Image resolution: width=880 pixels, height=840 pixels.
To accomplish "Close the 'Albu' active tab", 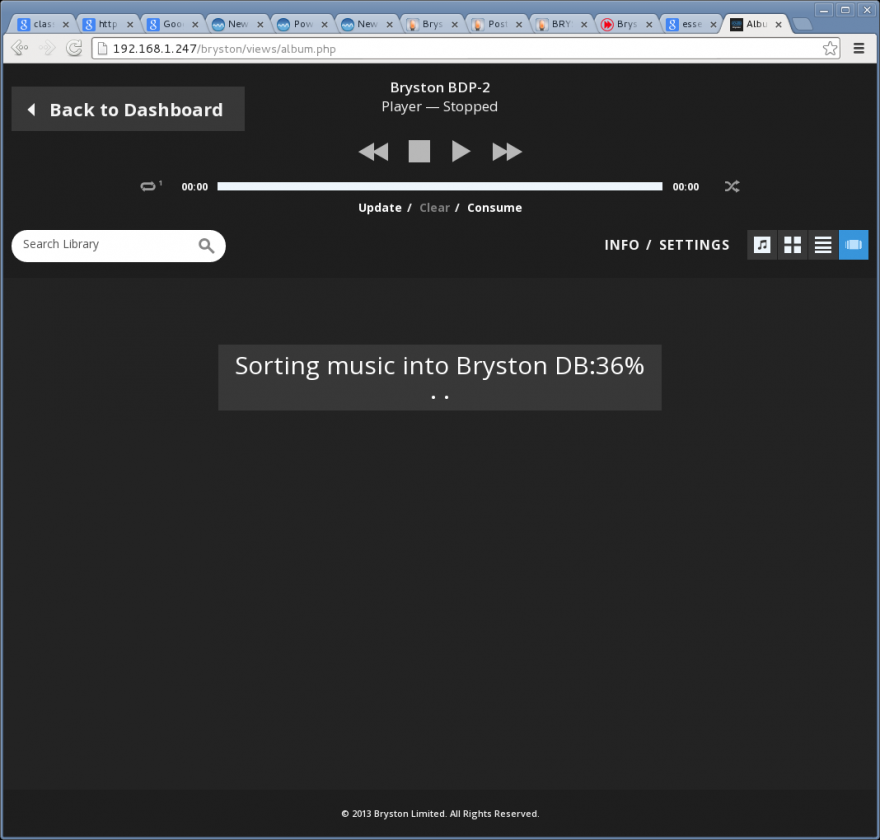I will 778,25.
